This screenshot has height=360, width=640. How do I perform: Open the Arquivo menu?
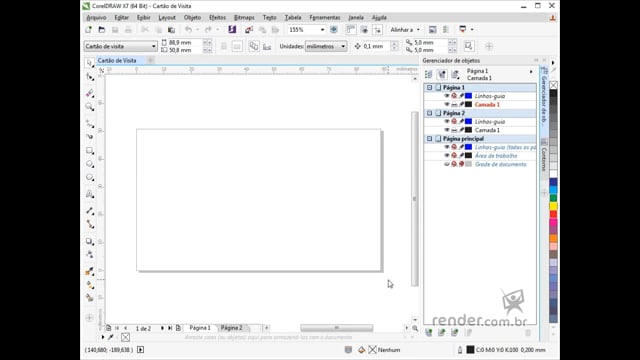pyautogui.click(x=96, y=18)
